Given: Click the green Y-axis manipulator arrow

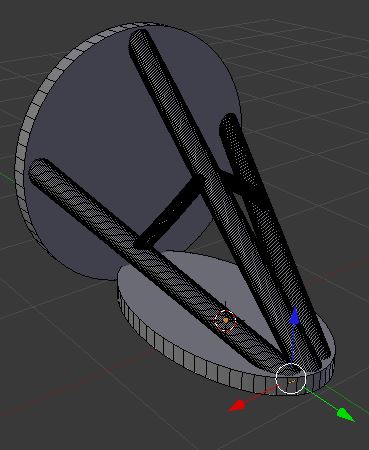Looking at the screenshot, I should (x=345, y=415).
